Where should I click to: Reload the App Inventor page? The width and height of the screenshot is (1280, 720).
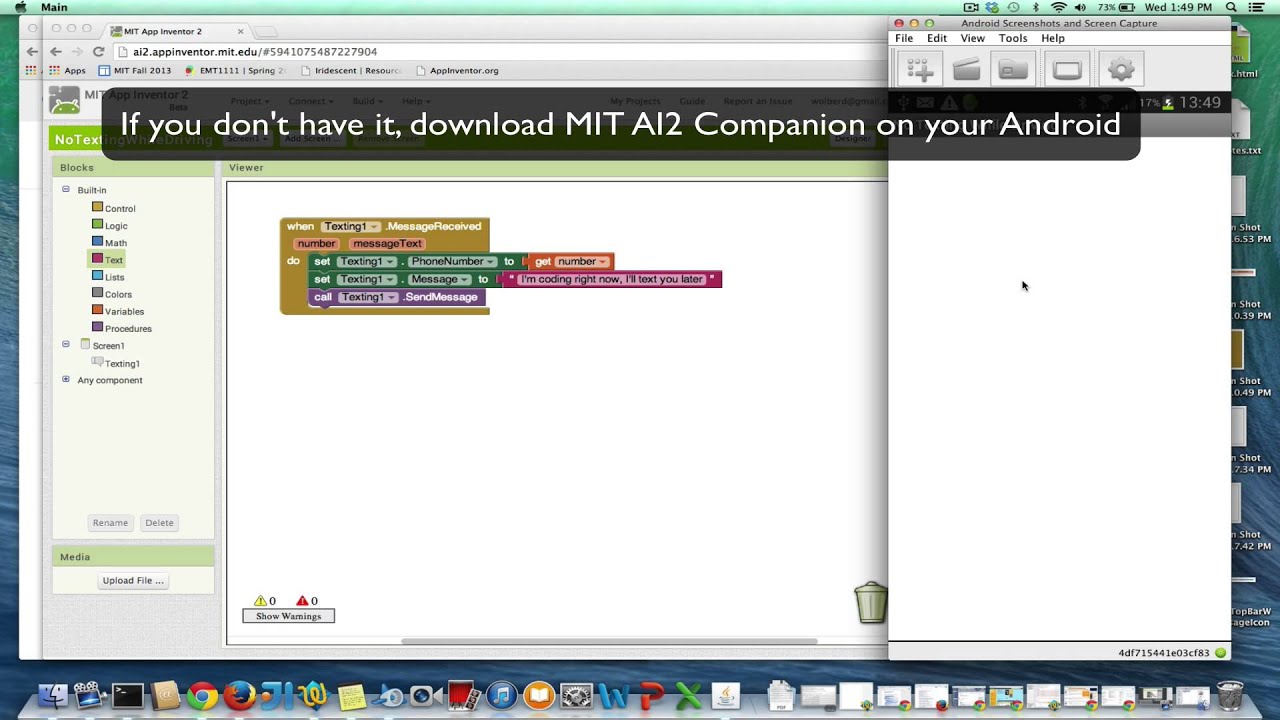tap(98, 51)
